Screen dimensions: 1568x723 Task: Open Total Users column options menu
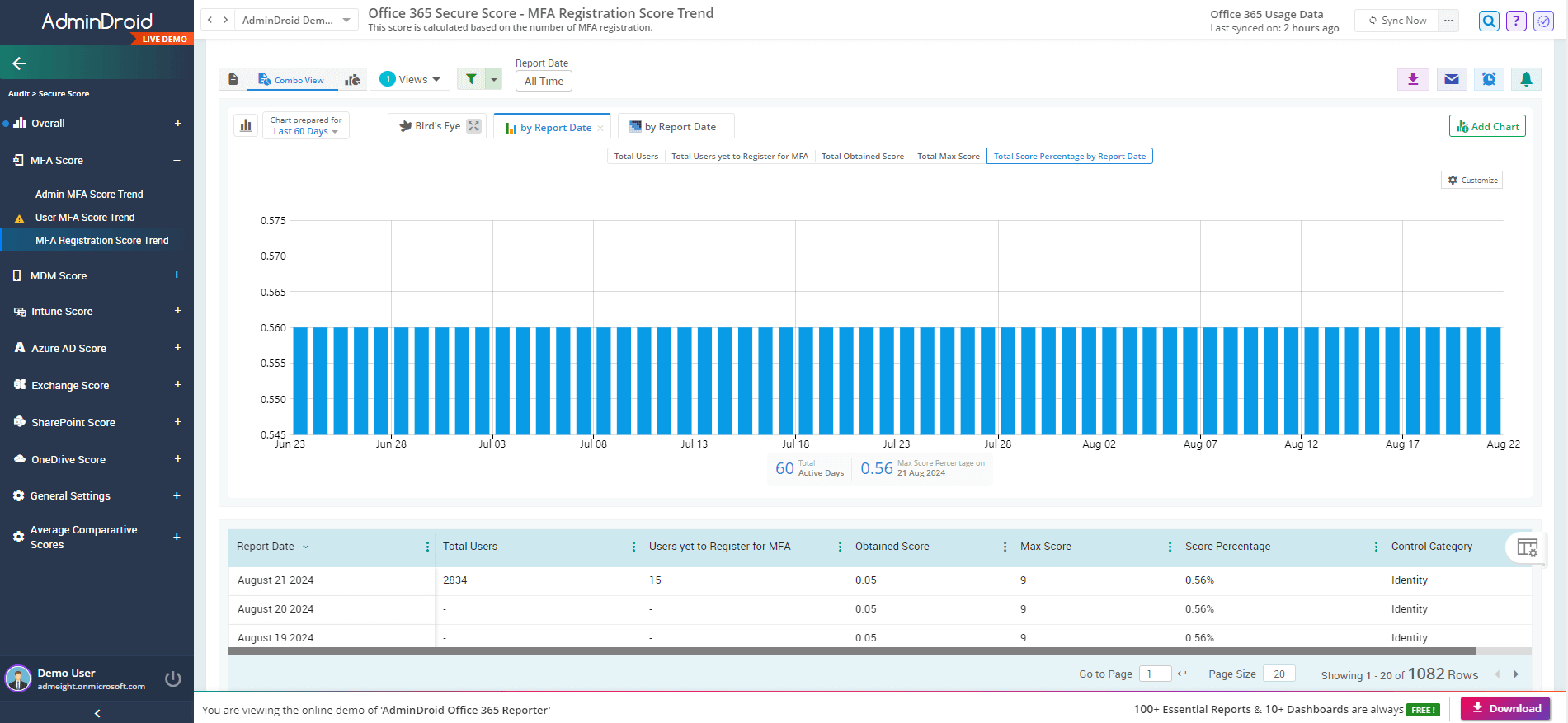(x=633, y=547)
